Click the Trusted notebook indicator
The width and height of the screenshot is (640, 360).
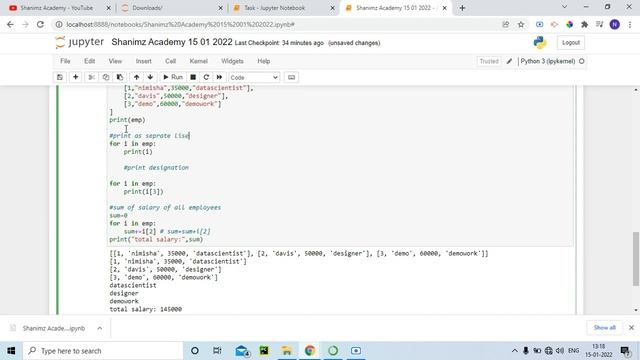(x=489, y=61)
